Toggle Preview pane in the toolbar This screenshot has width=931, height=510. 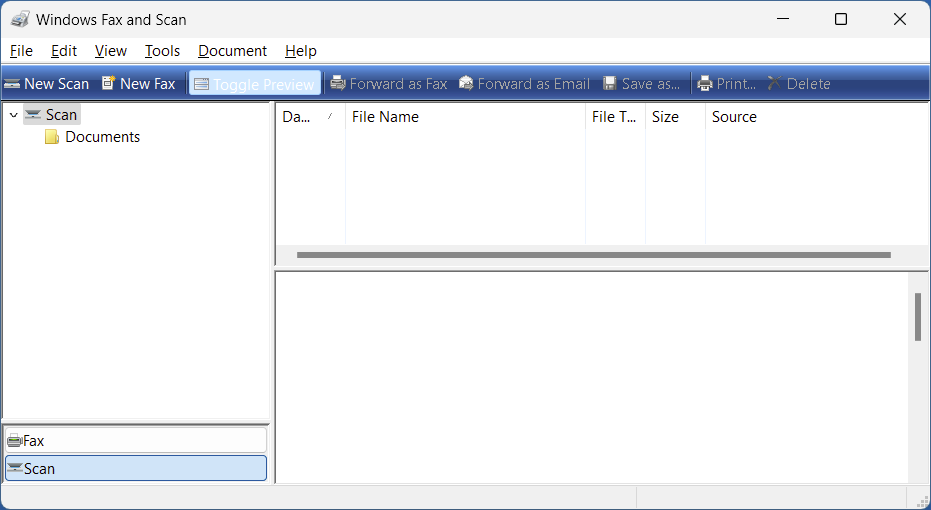(255, 84)
